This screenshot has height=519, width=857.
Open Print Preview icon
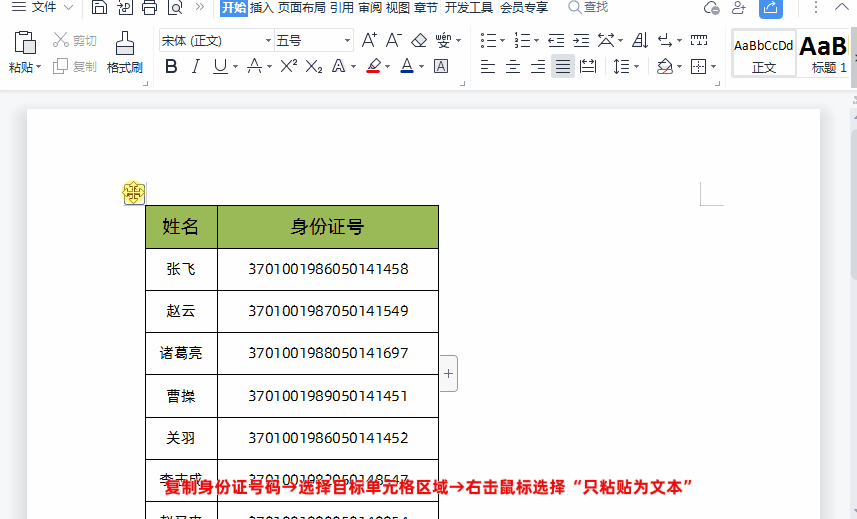[x=175, y=7]
